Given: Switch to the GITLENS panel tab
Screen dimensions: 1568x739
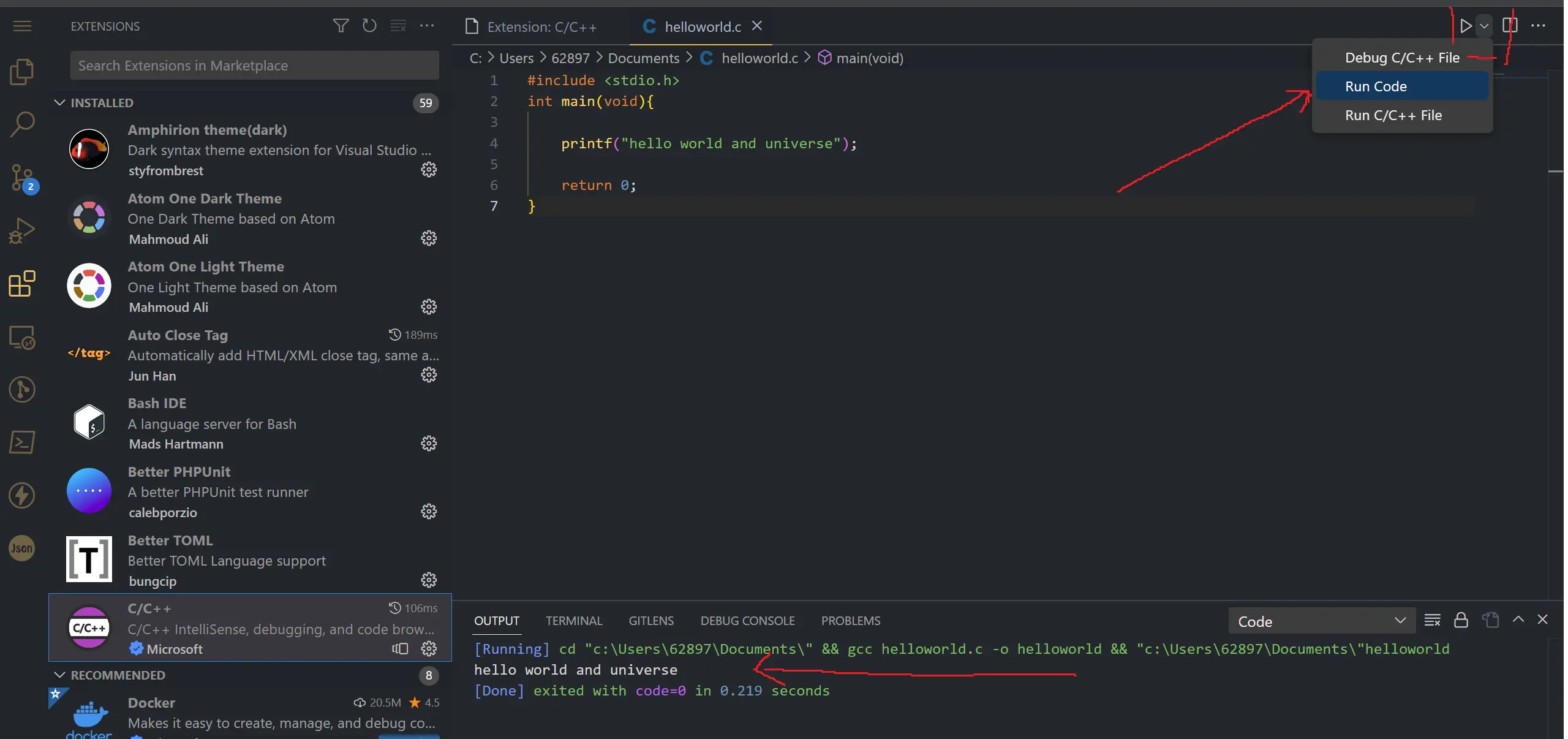Looking at the screenshot, I should pos(651,621).
